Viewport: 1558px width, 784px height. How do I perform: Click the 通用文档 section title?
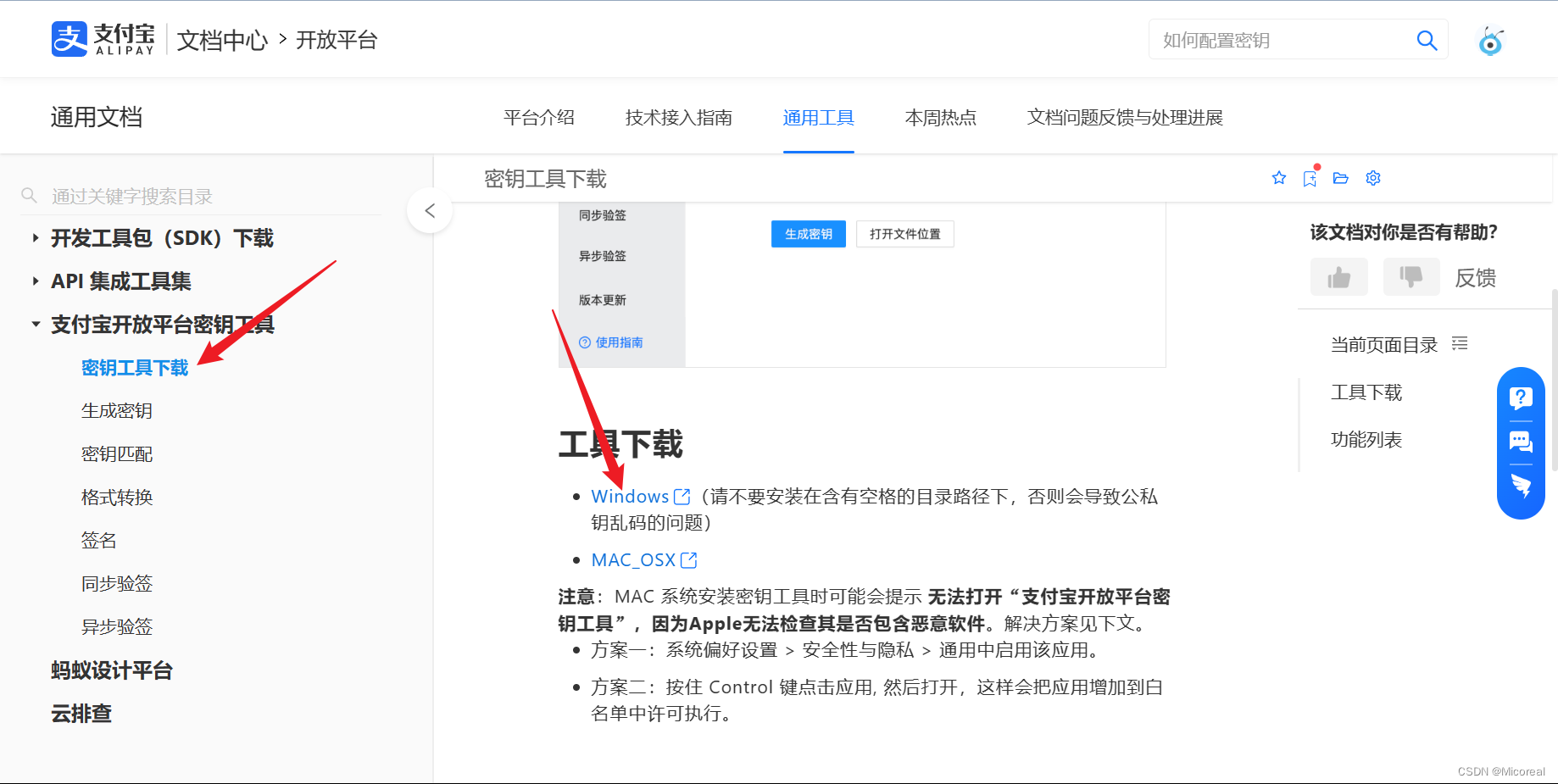click(97, 117)
